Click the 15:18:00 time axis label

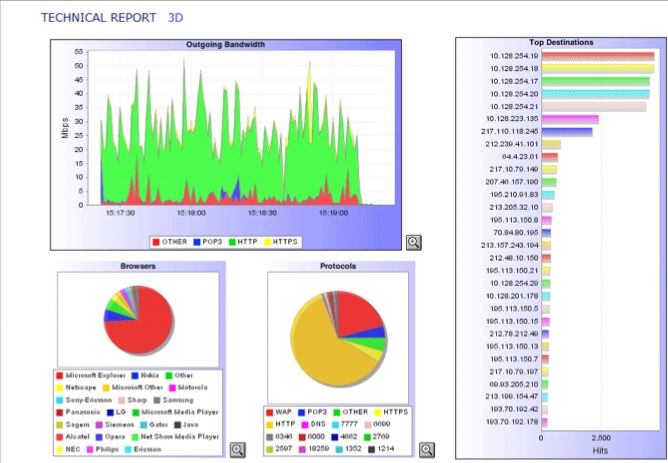pos(191,213)
